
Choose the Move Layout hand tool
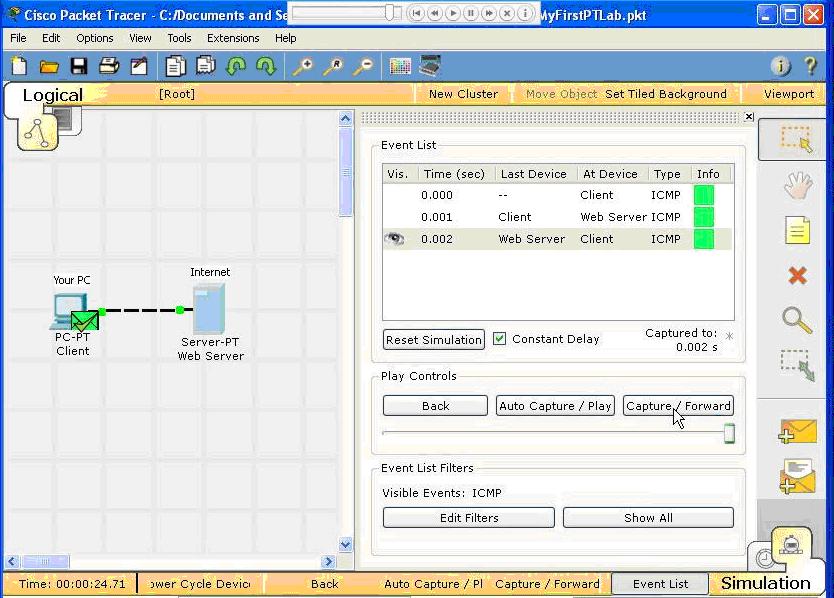798,185
